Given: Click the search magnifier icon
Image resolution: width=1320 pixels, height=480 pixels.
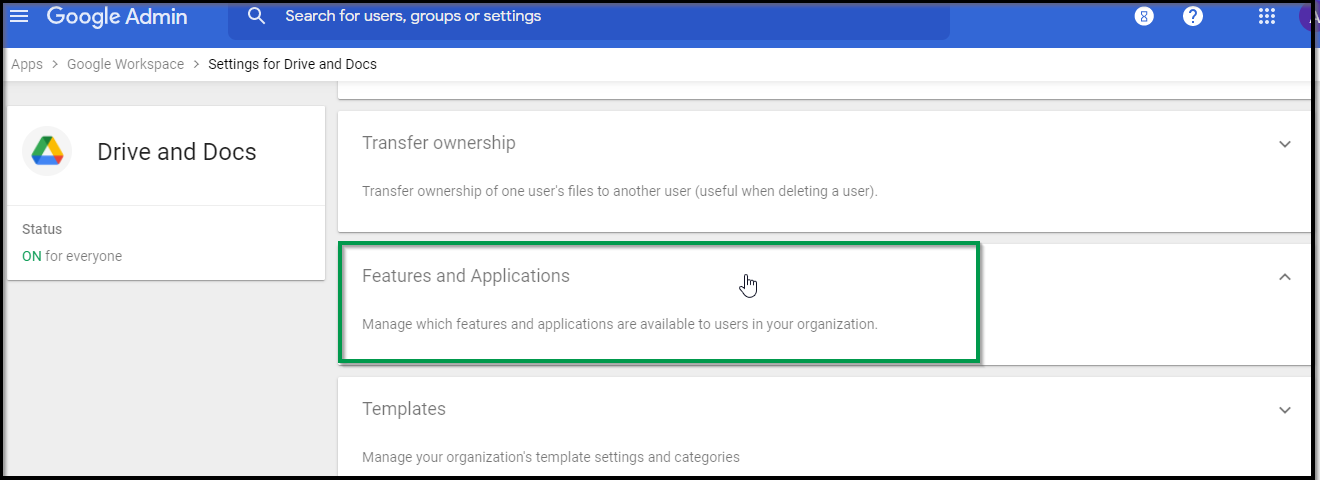Looking at the screenshot, I should coord(257,16).
